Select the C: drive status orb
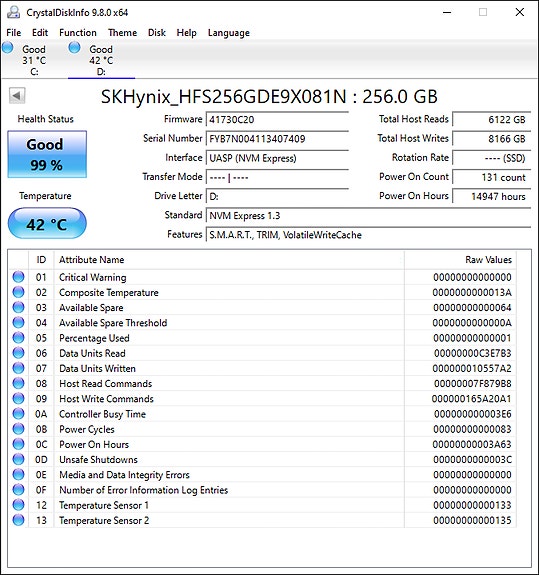The image size is (539, 575). [8, 48]
